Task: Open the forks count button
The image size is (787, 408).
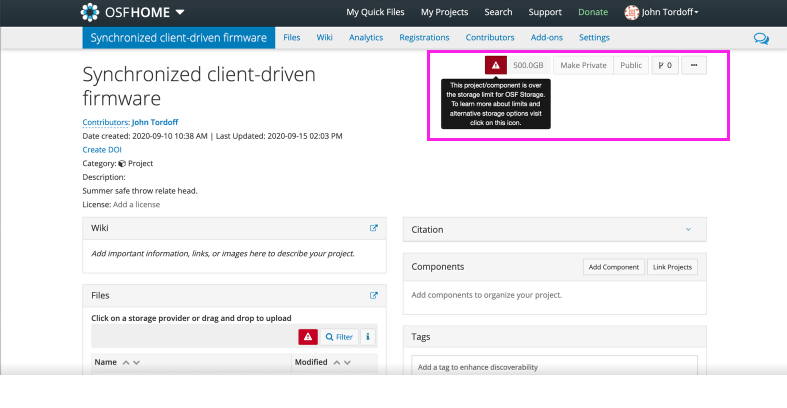Action: point(665,65)
